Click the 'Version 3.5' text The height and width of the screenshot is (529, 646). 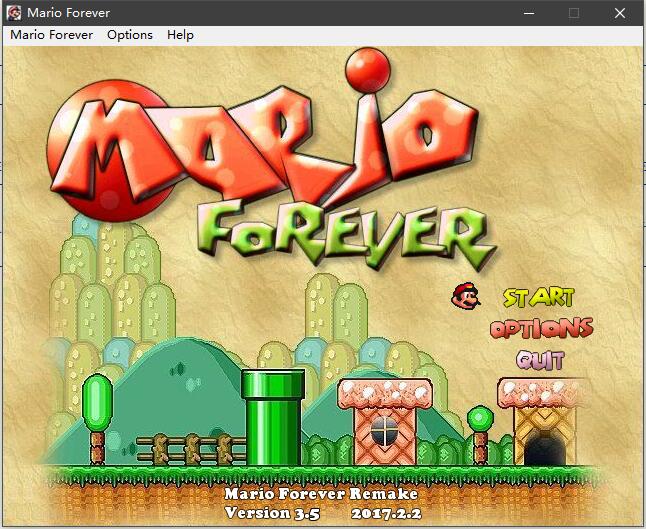coord(272,513)
